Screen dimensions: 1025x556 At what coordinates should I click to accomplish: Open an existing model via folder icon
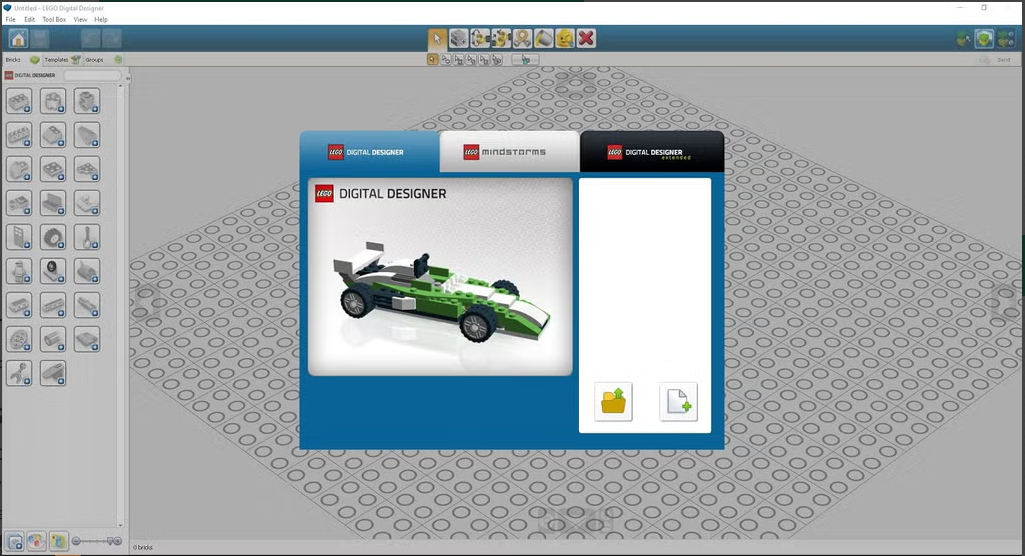(613, 401)
